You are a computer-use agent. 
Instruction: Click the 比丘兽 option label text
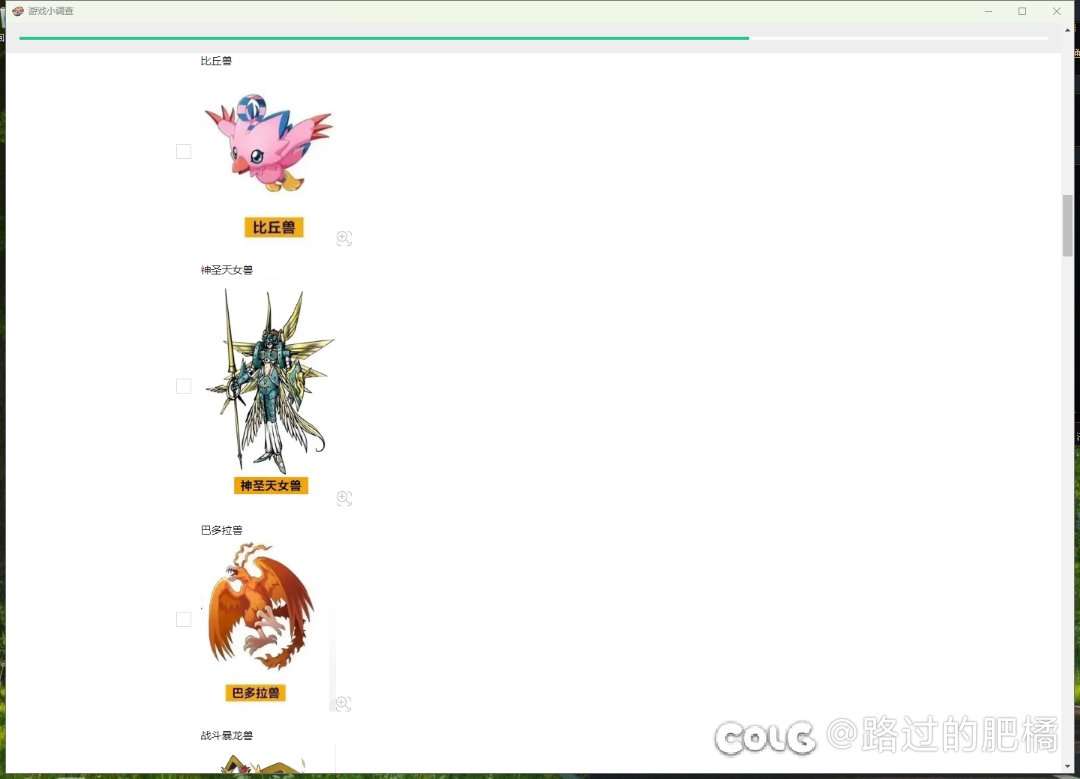(216, 61)
